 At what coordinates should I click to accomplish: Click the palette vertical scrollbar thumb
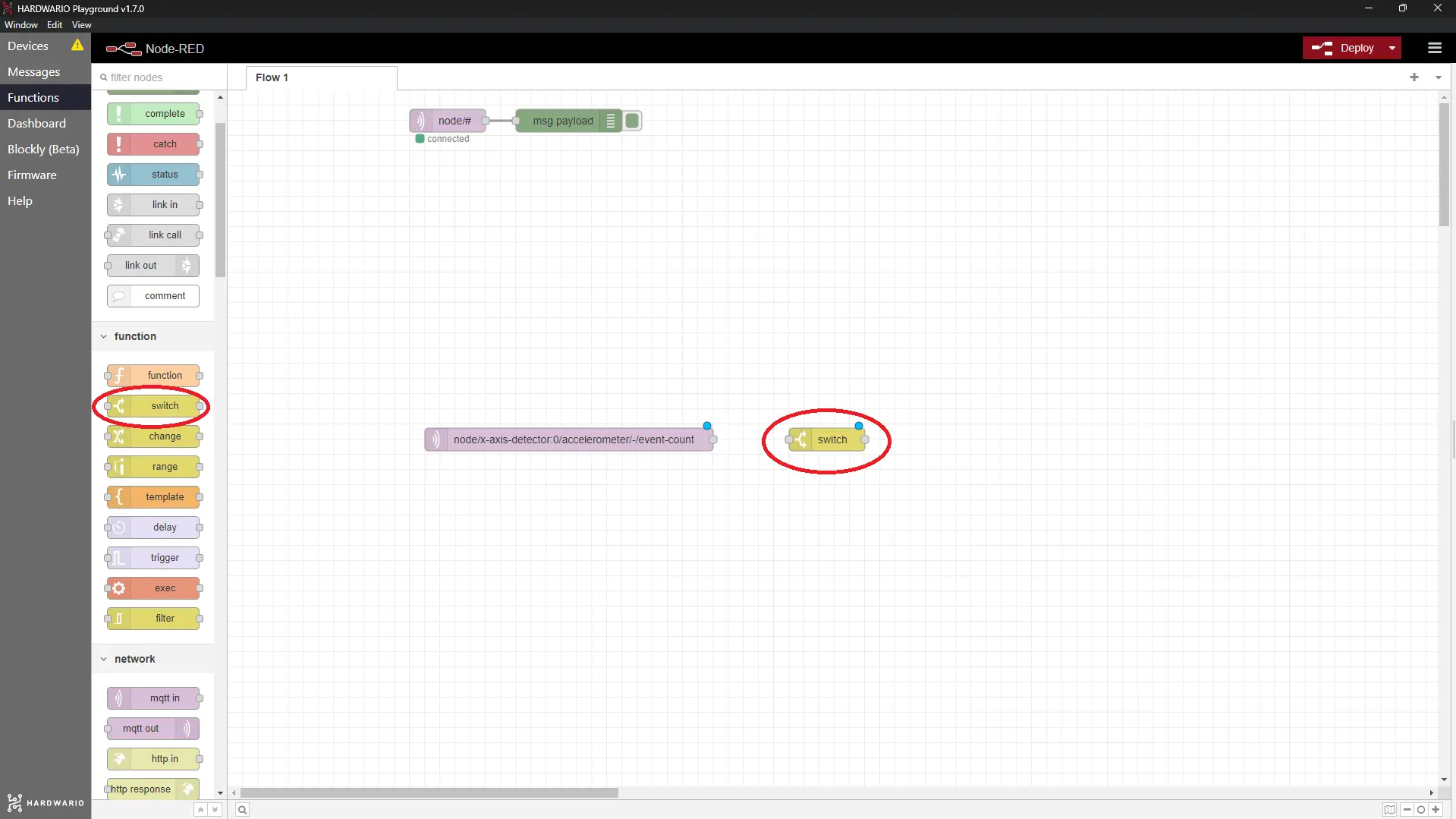click(220, 200)
